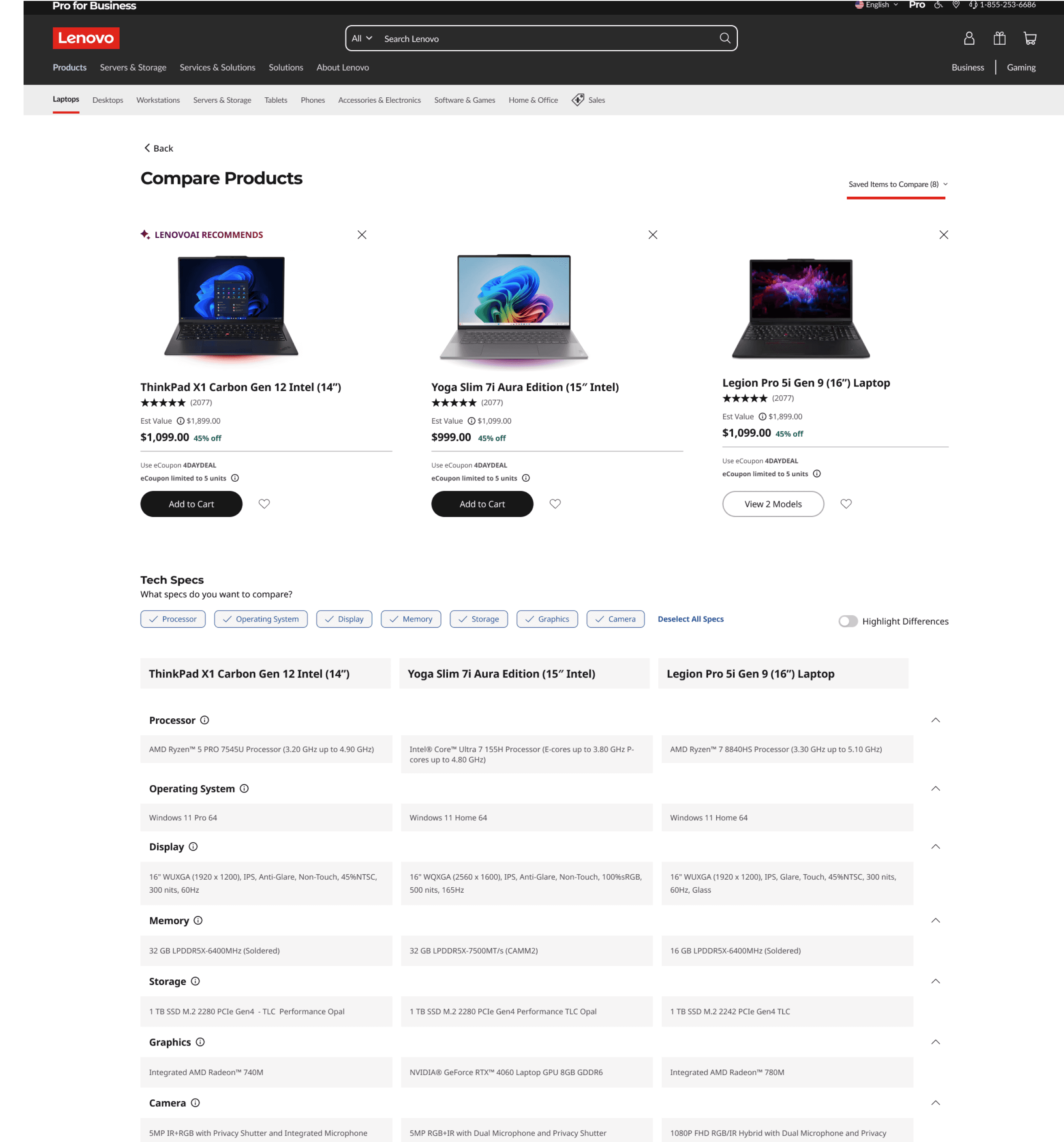Add Legion Pro 5i to wishlist

point(846,504)
